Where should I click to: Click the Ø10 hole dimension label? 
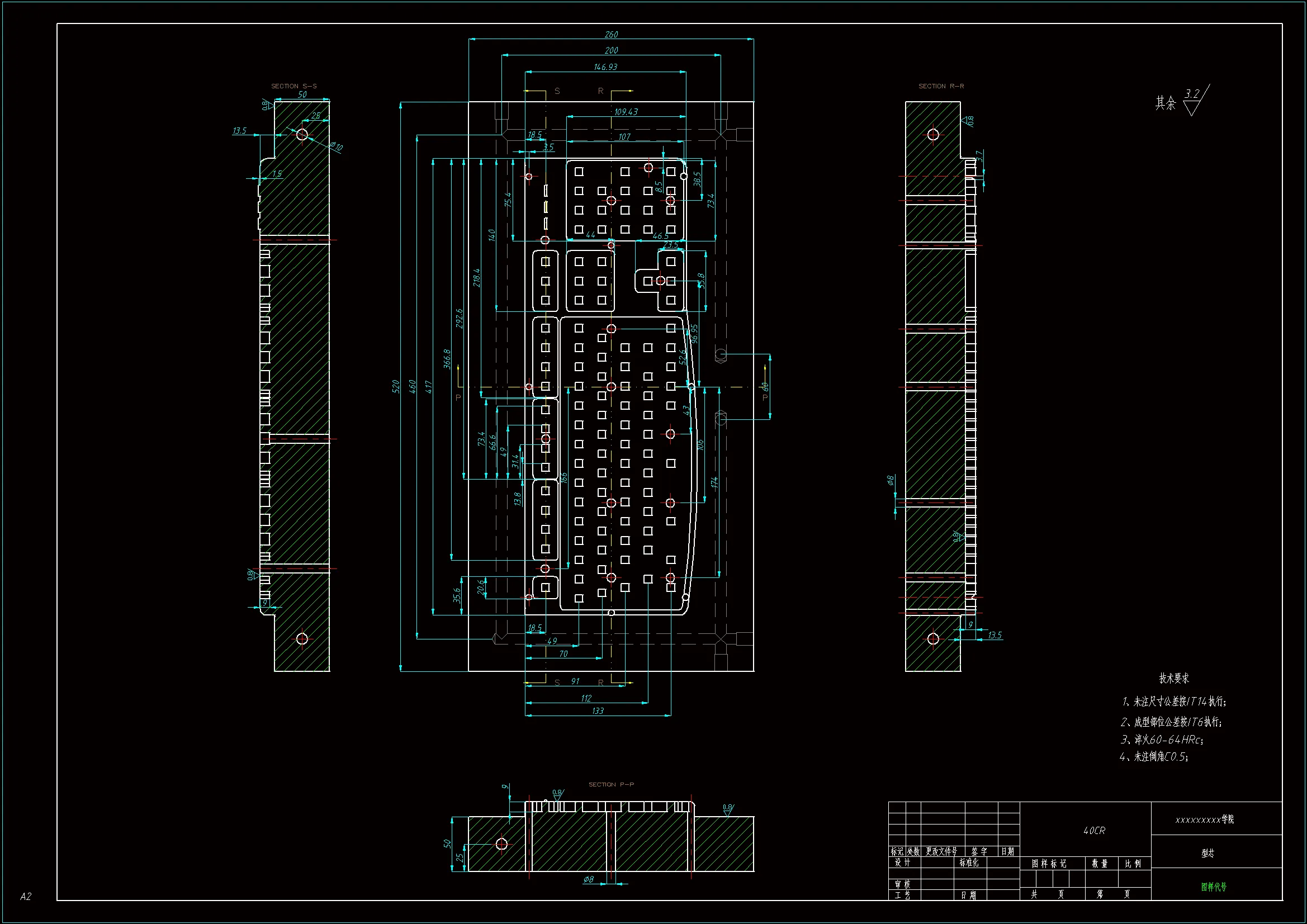337,147
